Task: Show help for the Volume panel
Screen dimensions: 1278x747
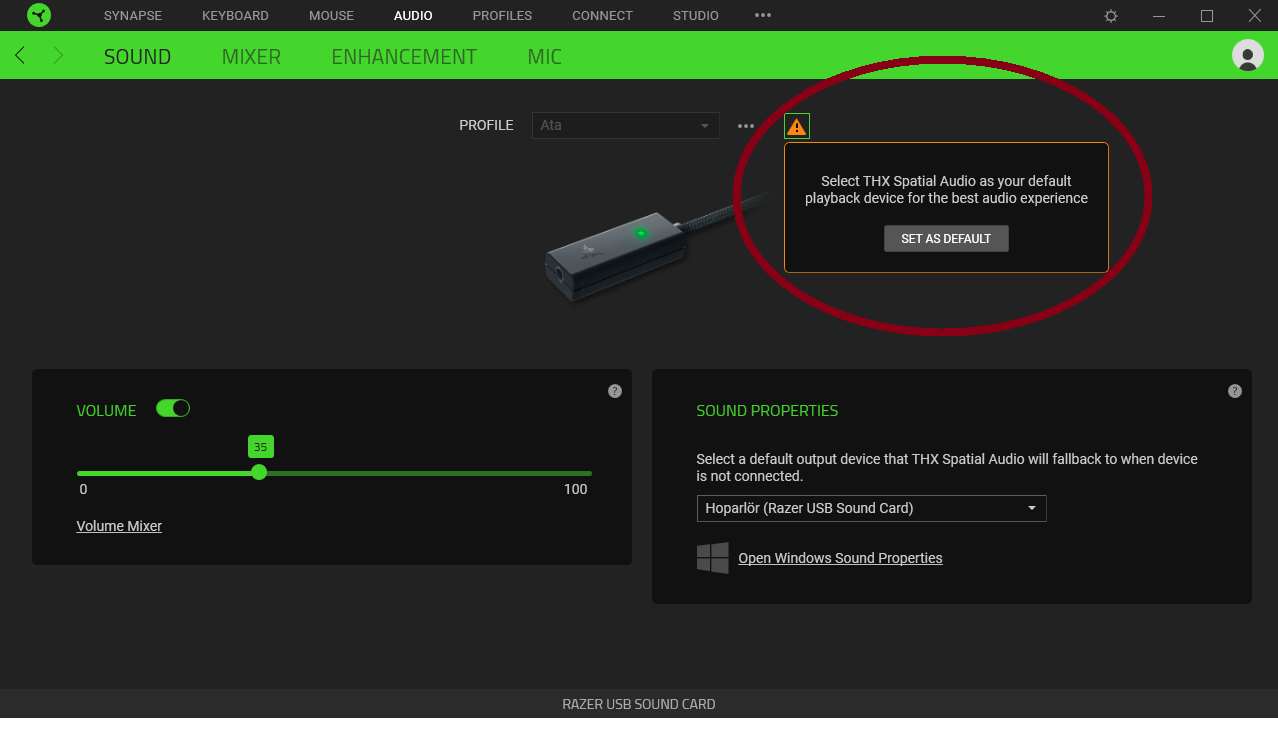Action: (615, 391)
